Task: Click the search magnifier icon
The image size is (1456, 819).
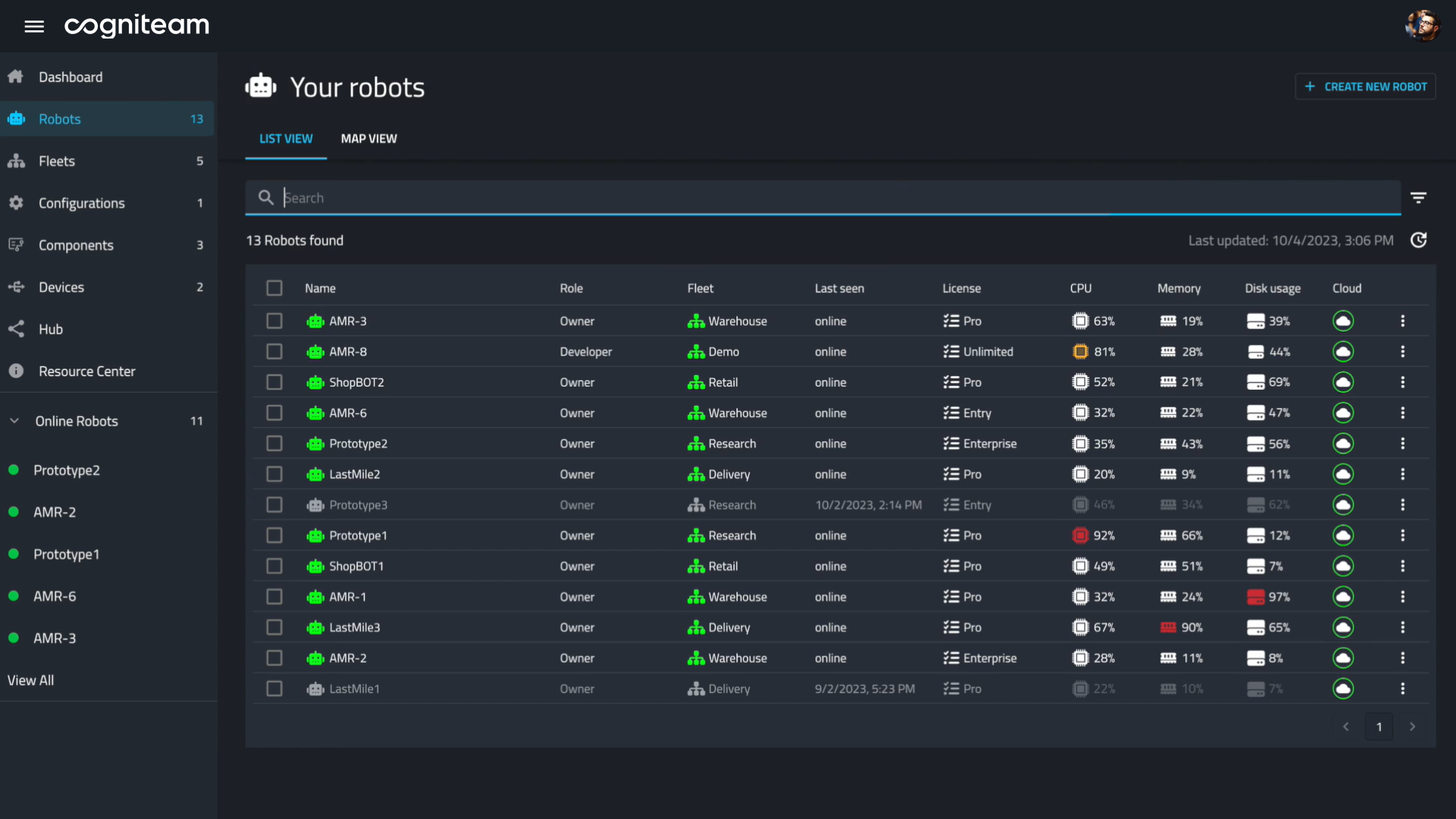Action: coord(265,198)
